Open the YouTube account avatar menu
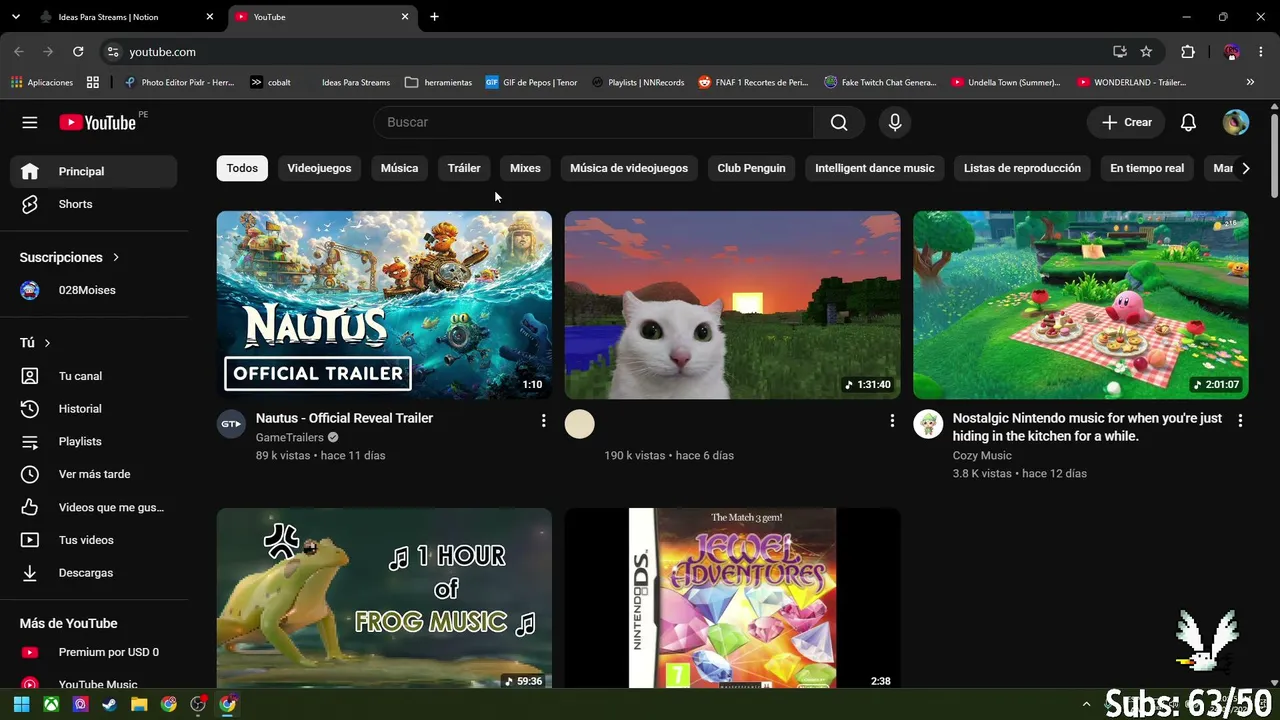Viewport: 1280px width, 720px height. click(1236, 122)
